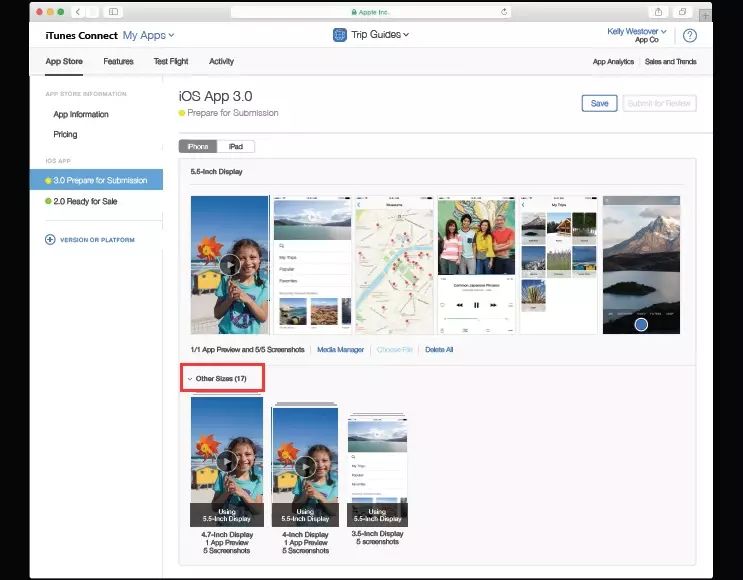Open Kelly Westover account menu
The width and height of the screenshot is (743, 580).
pos(637,32)
